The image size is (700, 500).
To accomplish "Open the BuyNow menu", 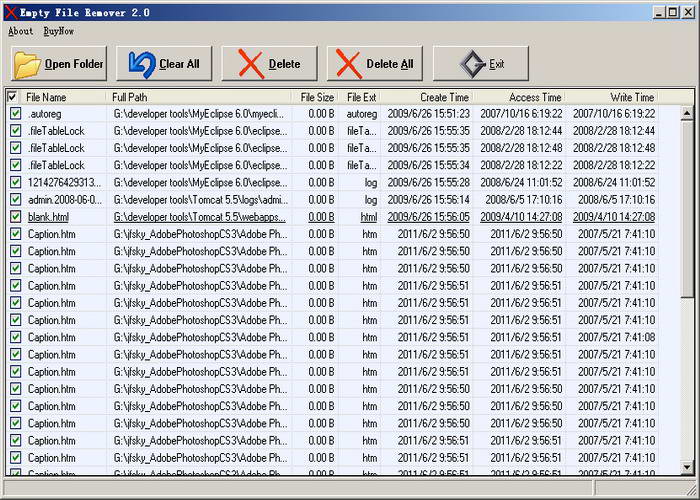I will click(58, 31).
